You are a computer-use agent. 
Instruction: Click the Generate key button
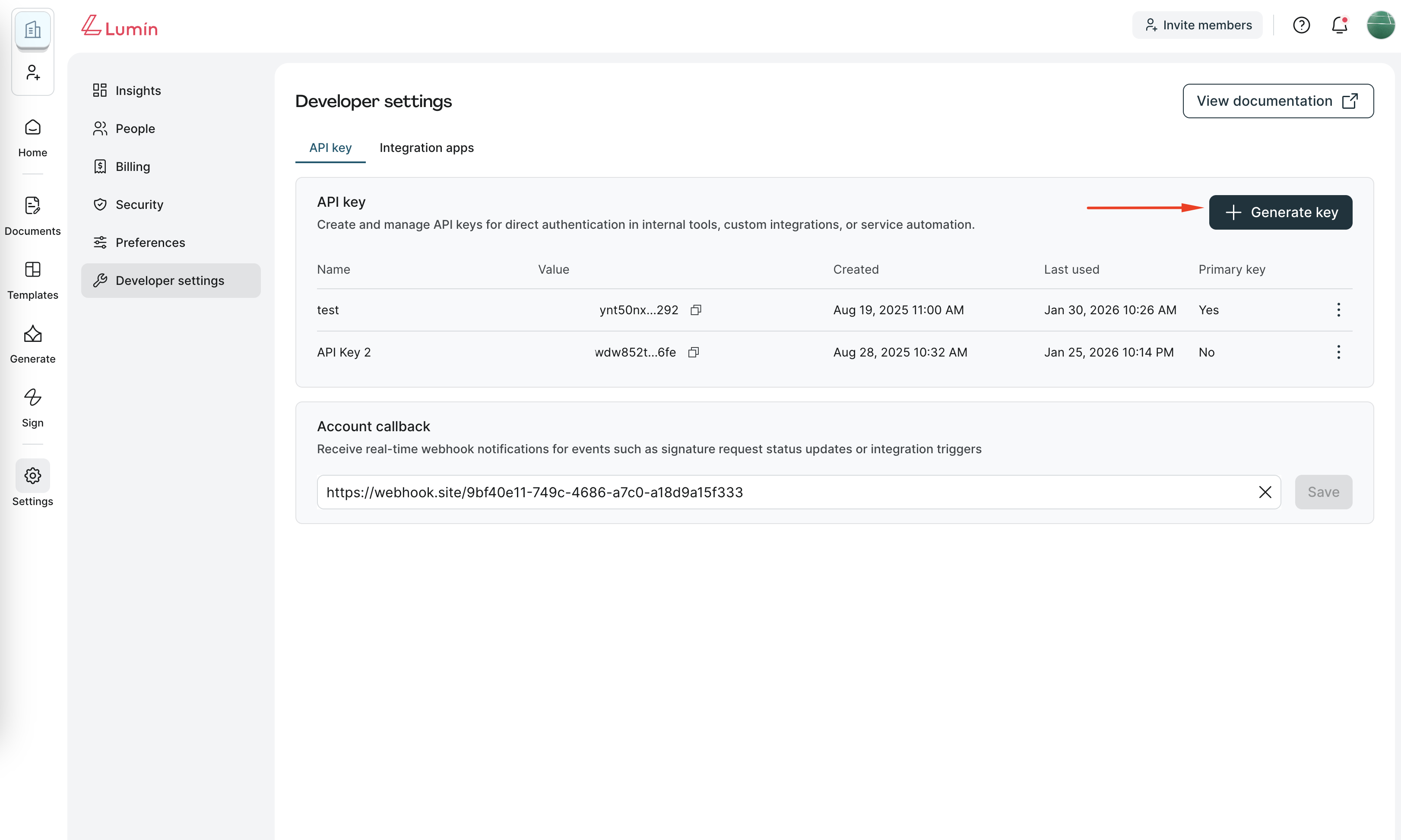click(x=1281, y=212)
